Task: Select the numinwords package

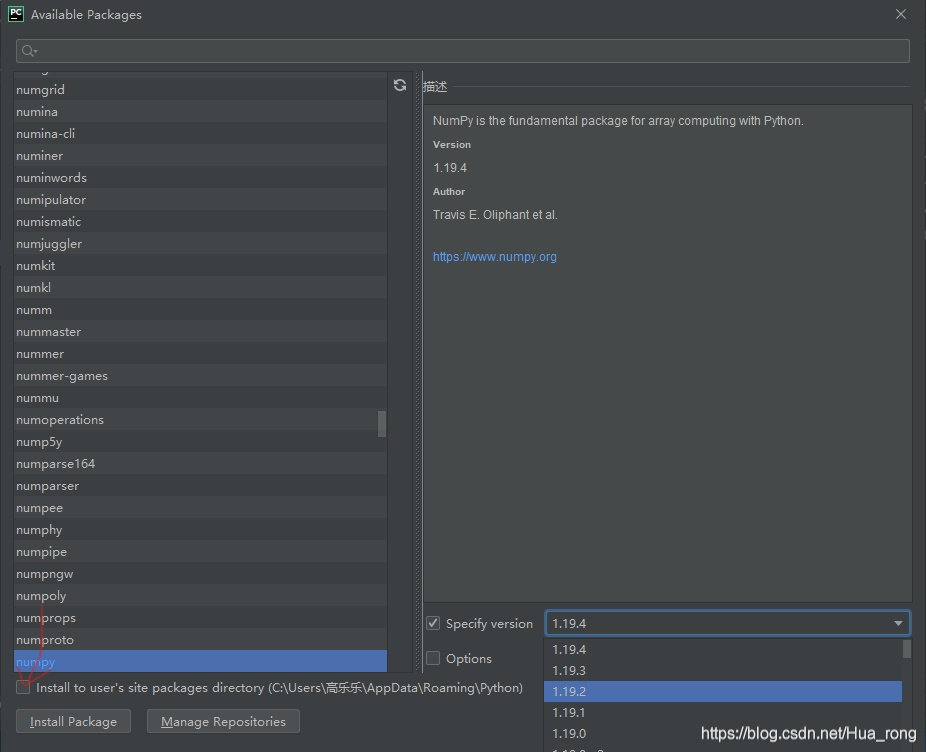Action: click(x=200, y=178)
